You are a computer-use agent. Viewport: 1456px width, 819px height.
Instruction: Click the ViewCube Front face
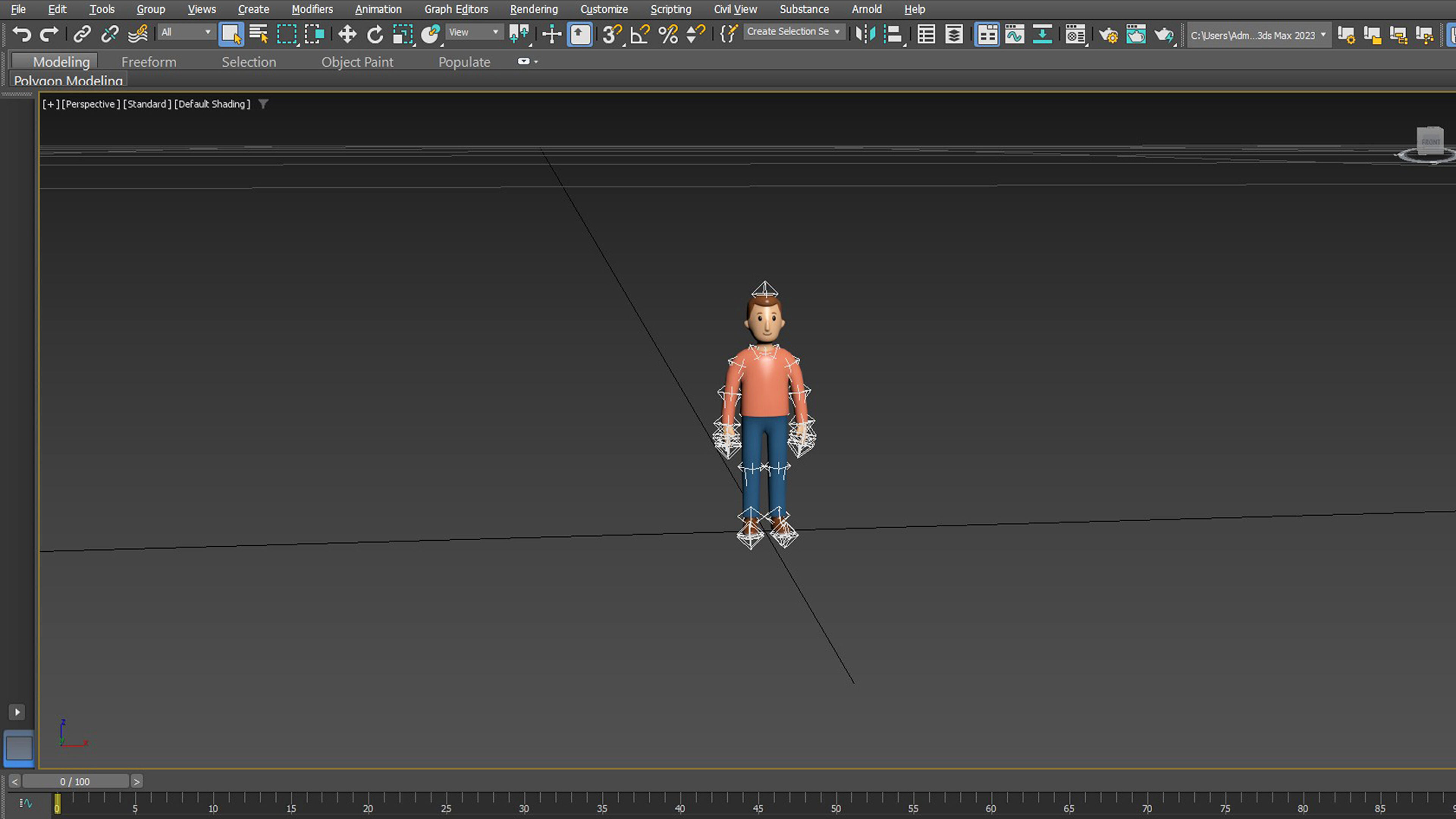[1430, 141]
